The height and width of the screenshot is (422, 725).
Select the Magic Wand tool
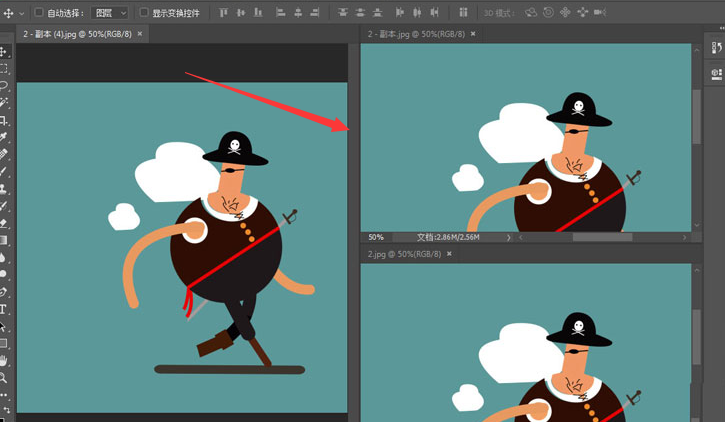4,103
